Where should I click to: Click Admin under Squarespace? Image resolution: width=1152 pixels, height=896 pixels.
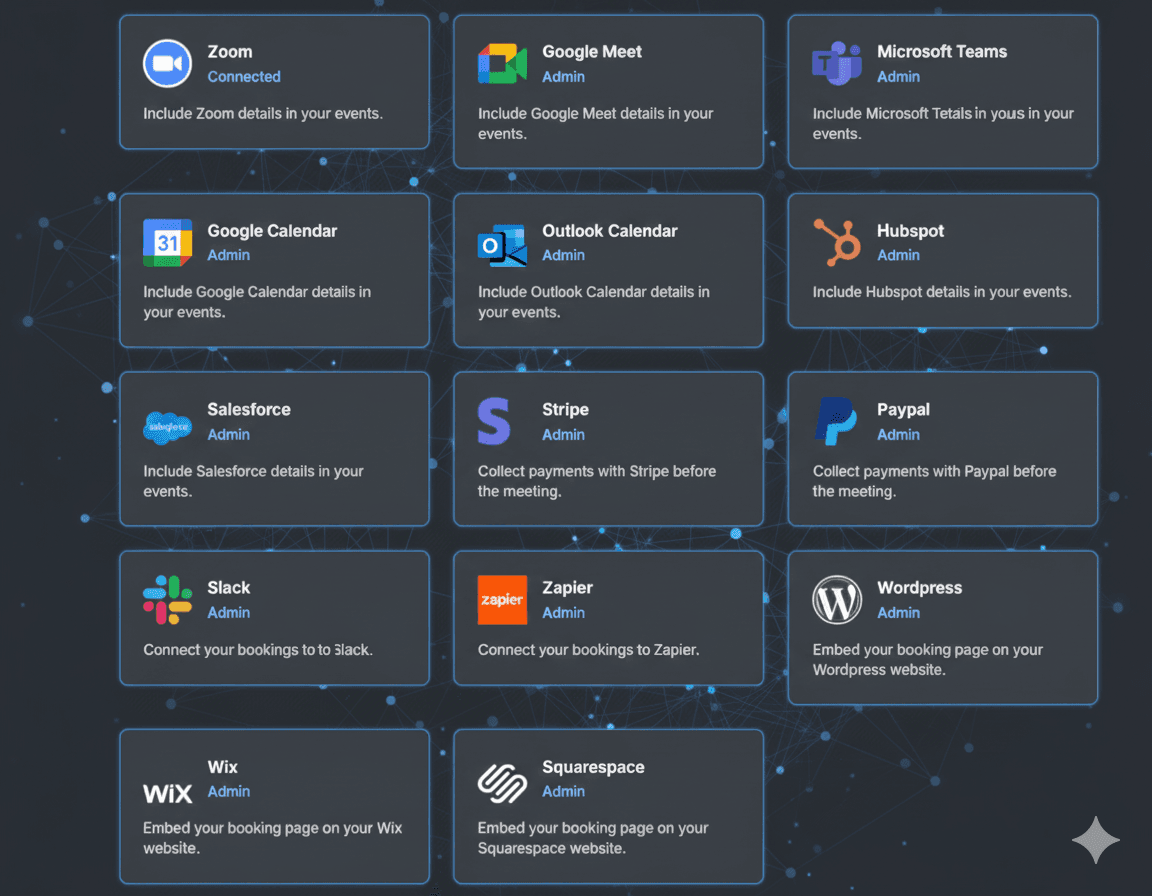[x=563, y=791]
